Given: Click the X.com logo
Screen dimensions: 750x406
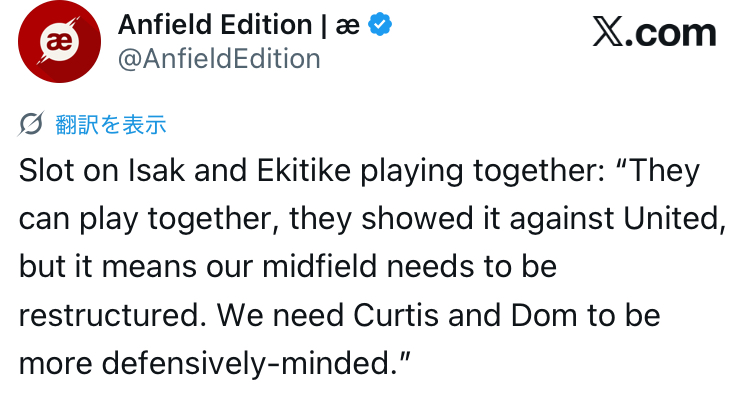Looking at the screenshot, I should (x=655, y=34).
